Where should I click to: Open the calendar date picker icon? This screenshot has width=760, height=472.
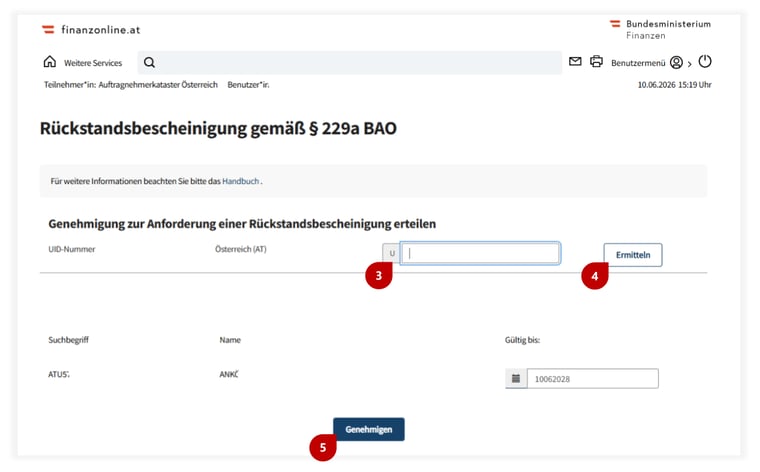[x=516, y=378]
